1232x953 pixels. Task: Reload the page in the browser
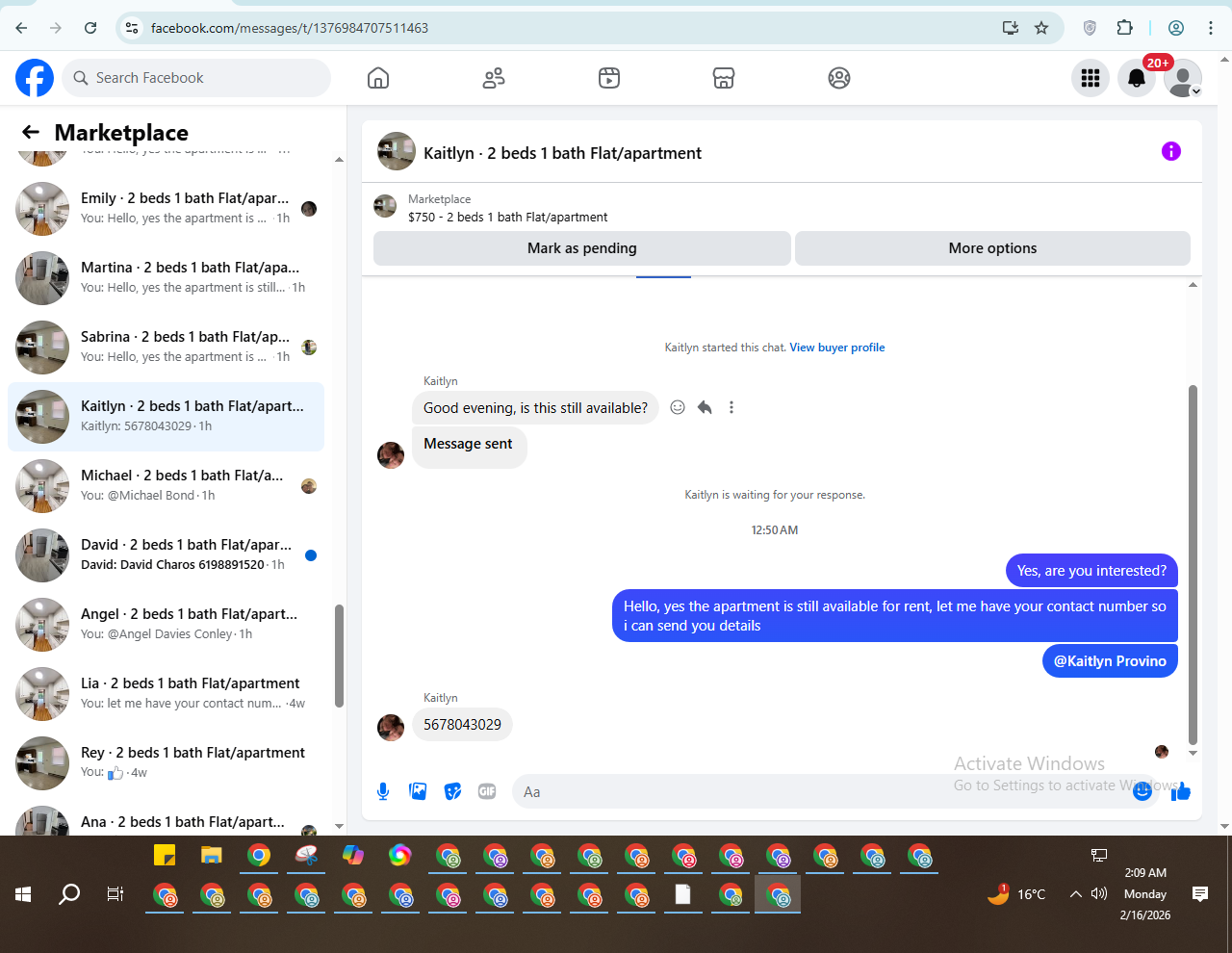[90, 28]
